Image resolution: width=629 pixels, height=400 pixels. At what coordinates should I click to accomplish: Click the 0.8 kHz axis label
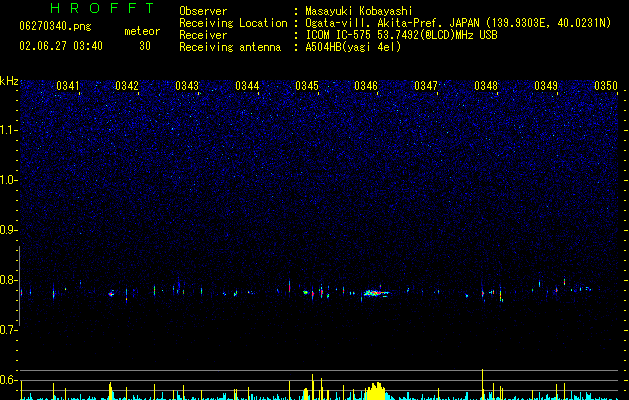[x=9, y=280]
